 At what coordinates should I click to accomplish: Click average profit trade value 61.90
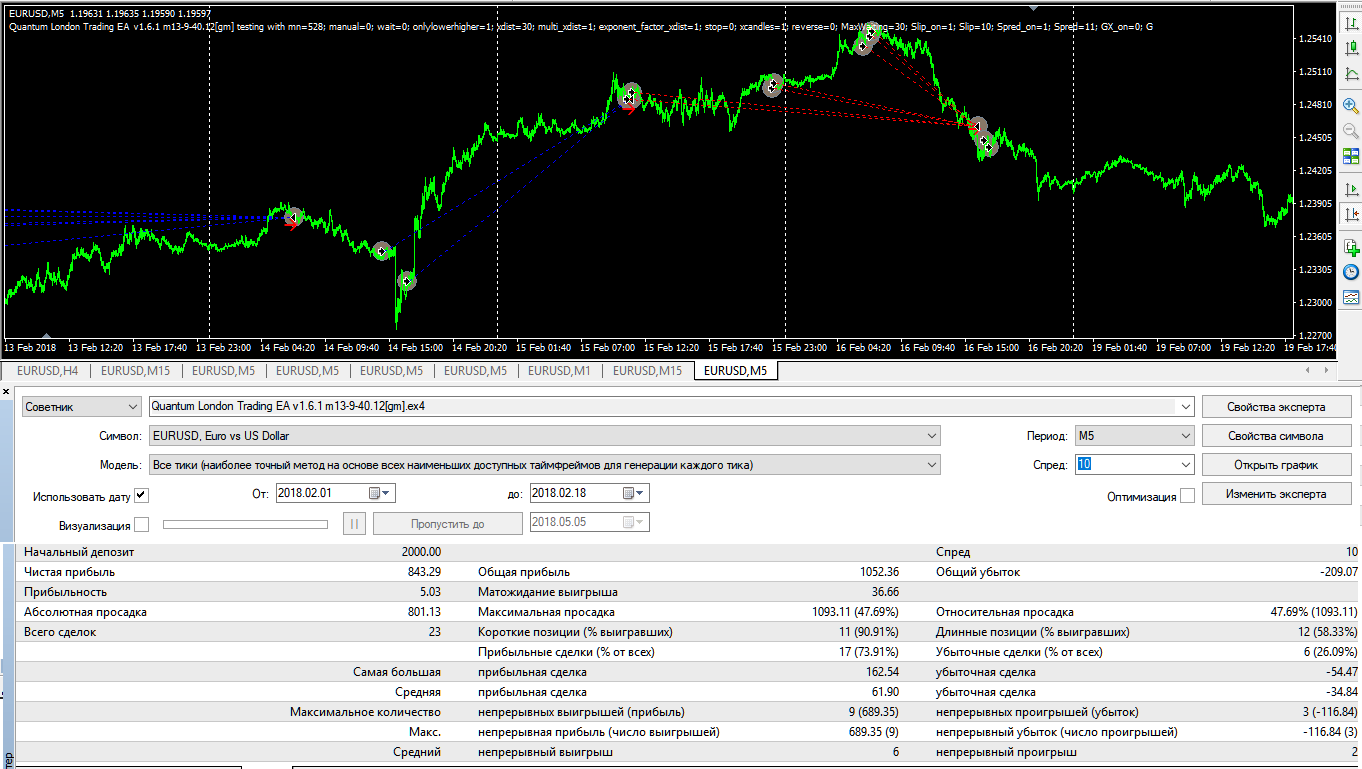point(885,692)
